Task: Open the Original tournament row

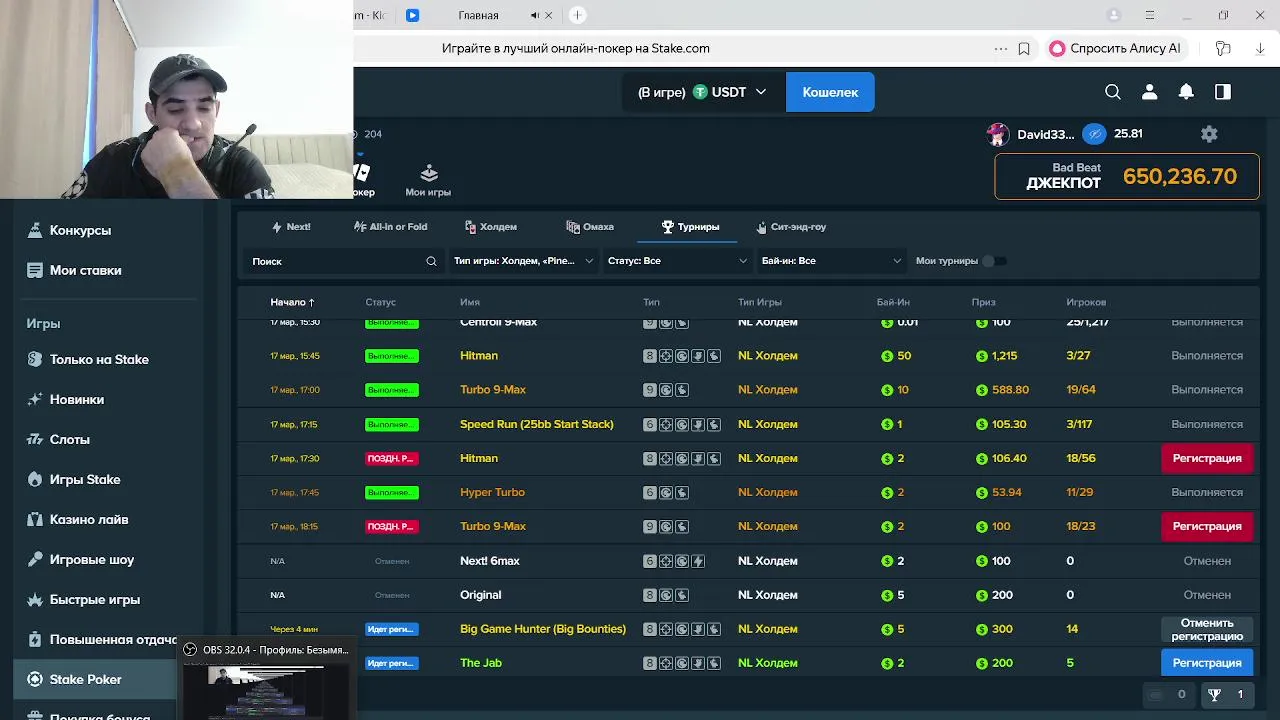Action: [748, 595]
